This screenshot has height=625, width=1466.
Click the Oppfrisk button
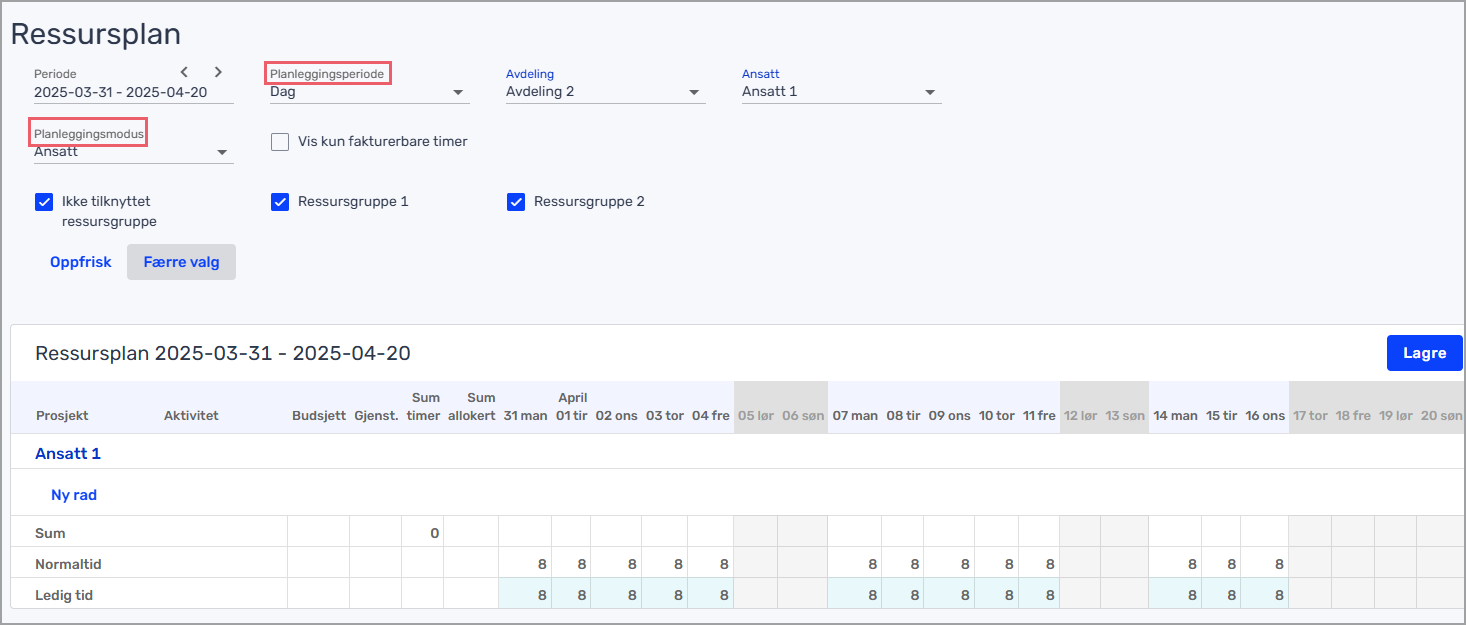click(x=81, y=262)
